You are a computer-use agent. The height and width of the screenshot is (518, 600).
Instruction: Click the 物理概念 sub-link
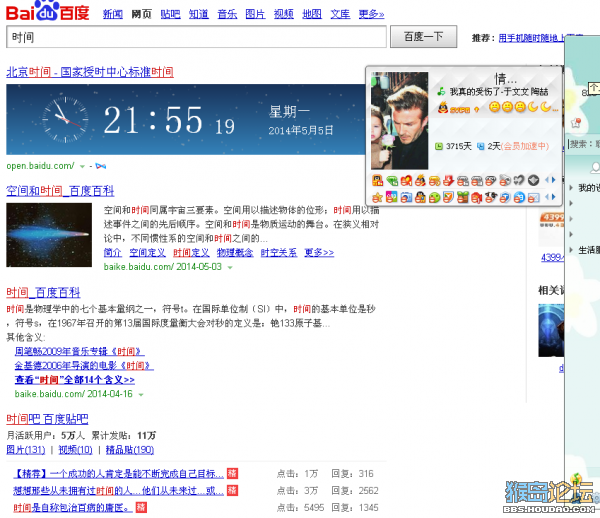(x=235, y=252)
